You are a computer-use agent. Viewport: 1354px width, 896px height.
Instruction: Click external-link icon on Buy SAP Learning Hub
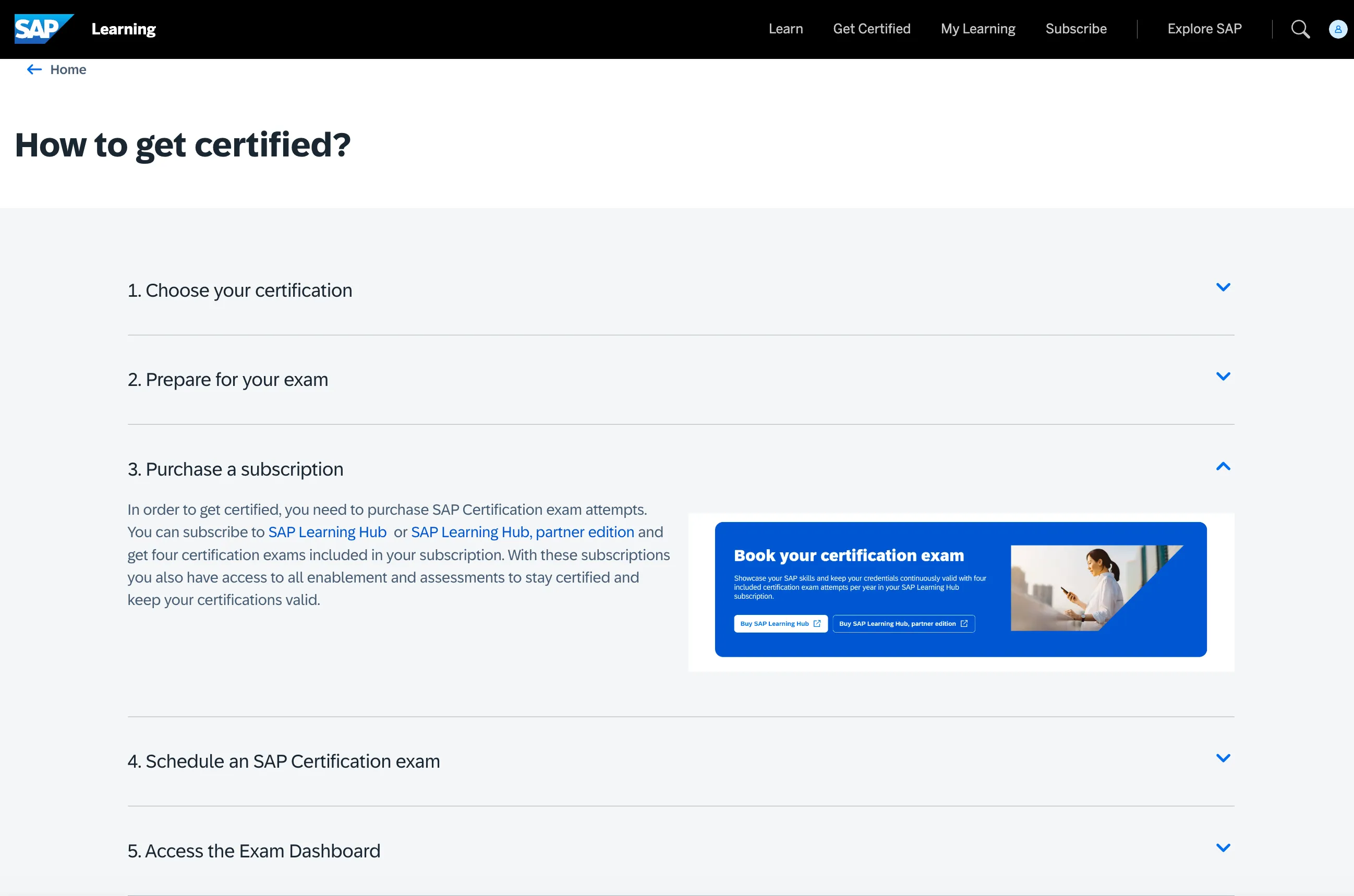coord(817,623)
